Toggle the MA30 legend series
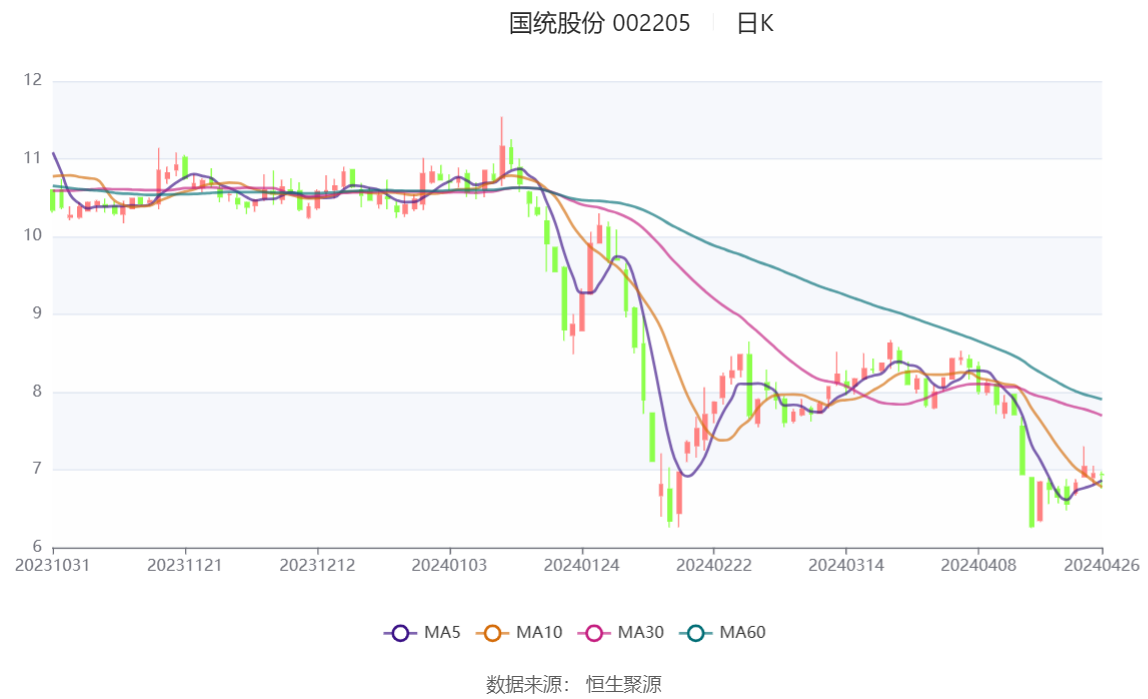The height and width of the screenshot is (699, 1148). [621, 632]
